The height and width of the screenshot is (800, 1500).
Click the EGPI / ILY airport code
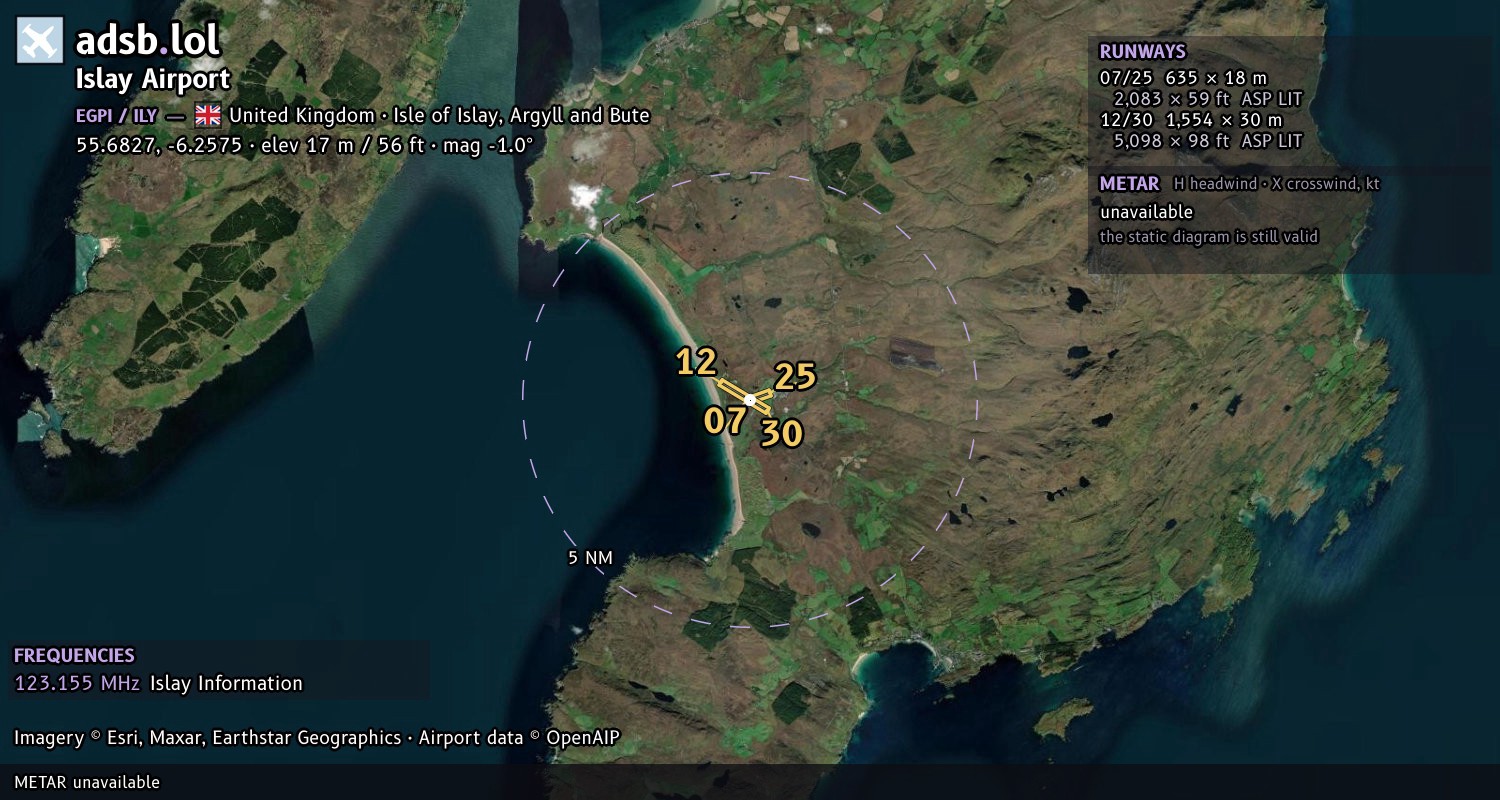pyautogui.click(x=116, y=115)
